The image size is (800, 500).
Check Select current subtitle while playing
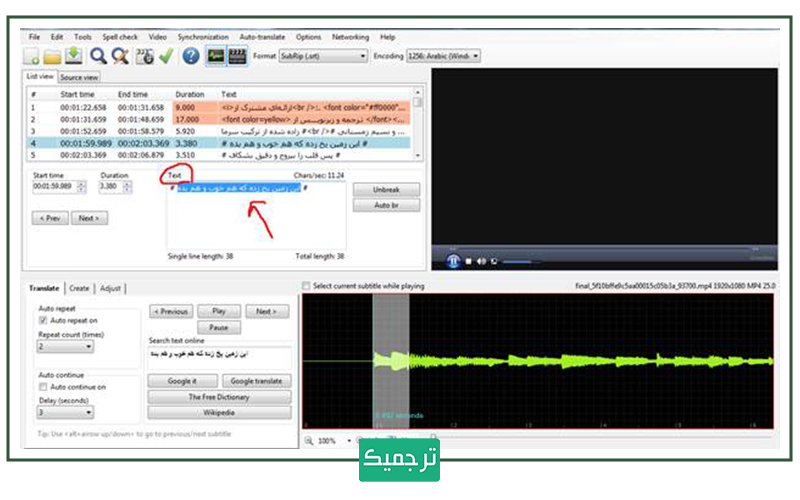(306, 286)
